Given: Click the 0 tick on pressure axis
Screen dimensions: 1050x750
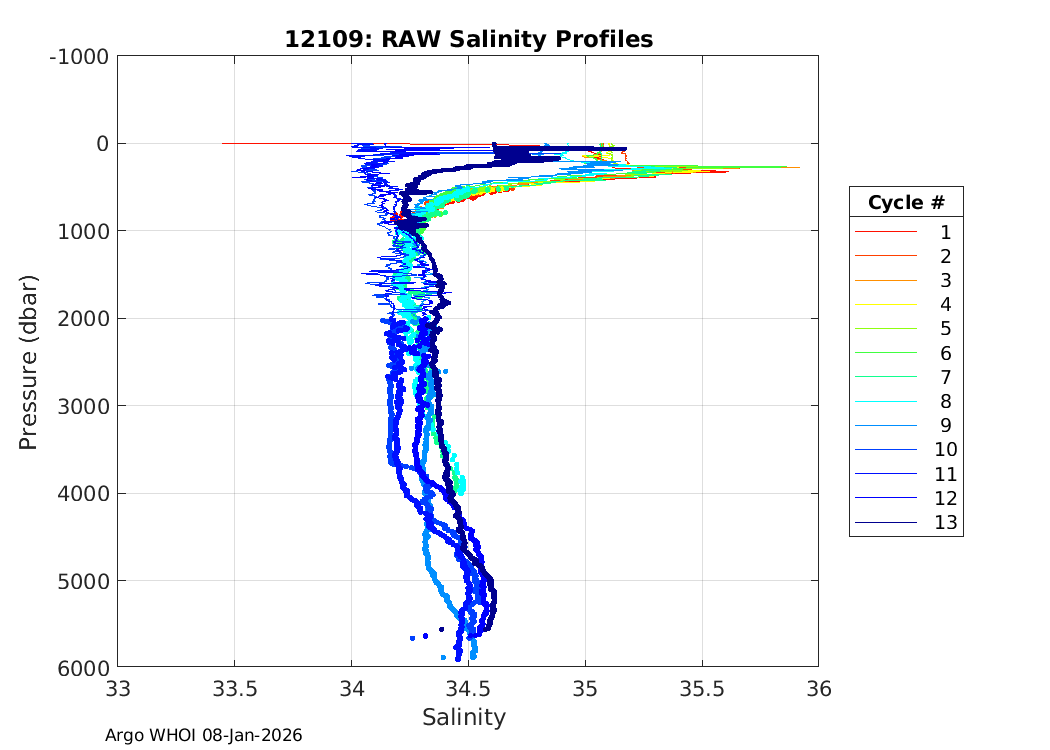Looking at the screenshot, I should click(102, 143).
